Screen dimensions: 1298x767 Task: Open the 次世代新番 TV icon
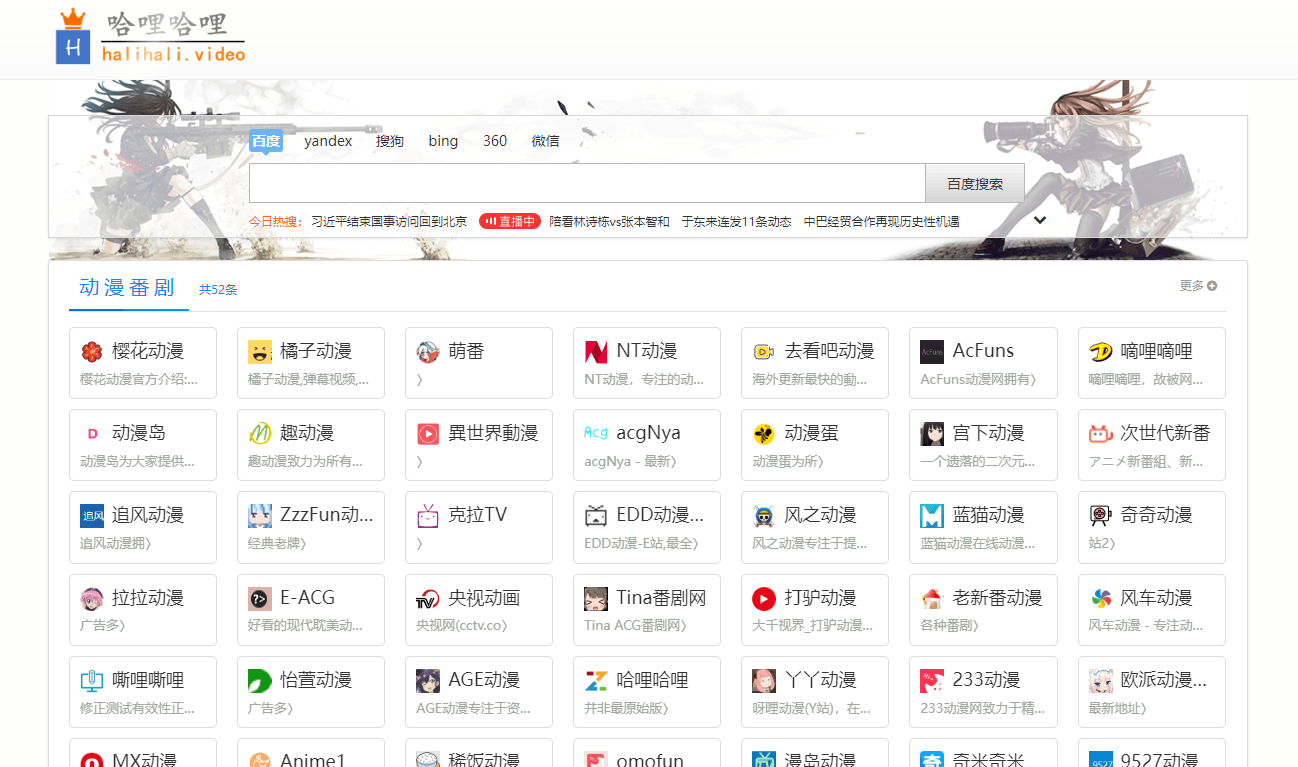(1101, 434)
